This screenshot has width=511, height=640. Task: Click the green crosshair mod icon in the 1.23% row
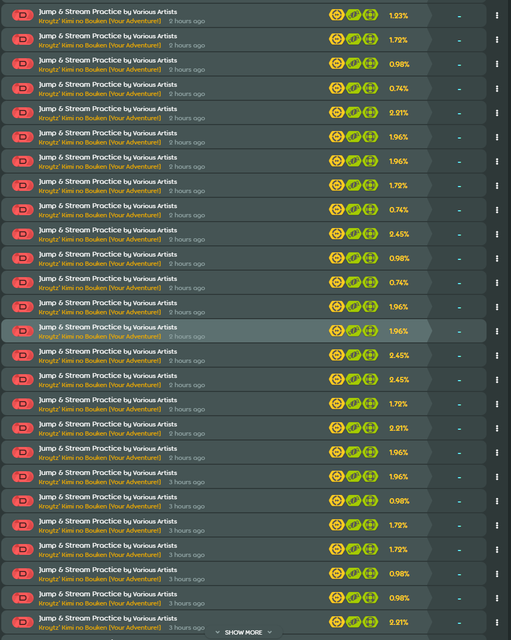pyautogui.click(x=370, y=15)
